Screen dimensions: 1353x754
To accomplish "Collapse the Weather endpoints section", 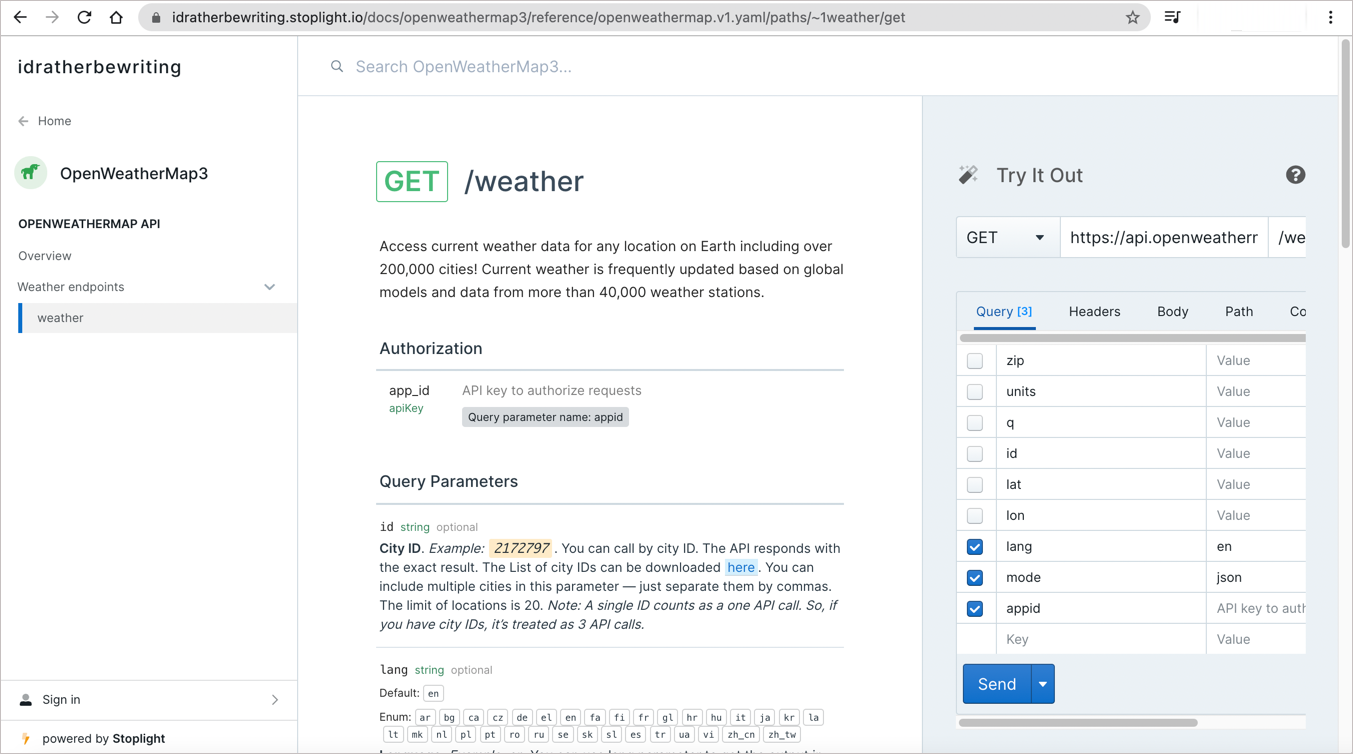I will coord(270,286).
